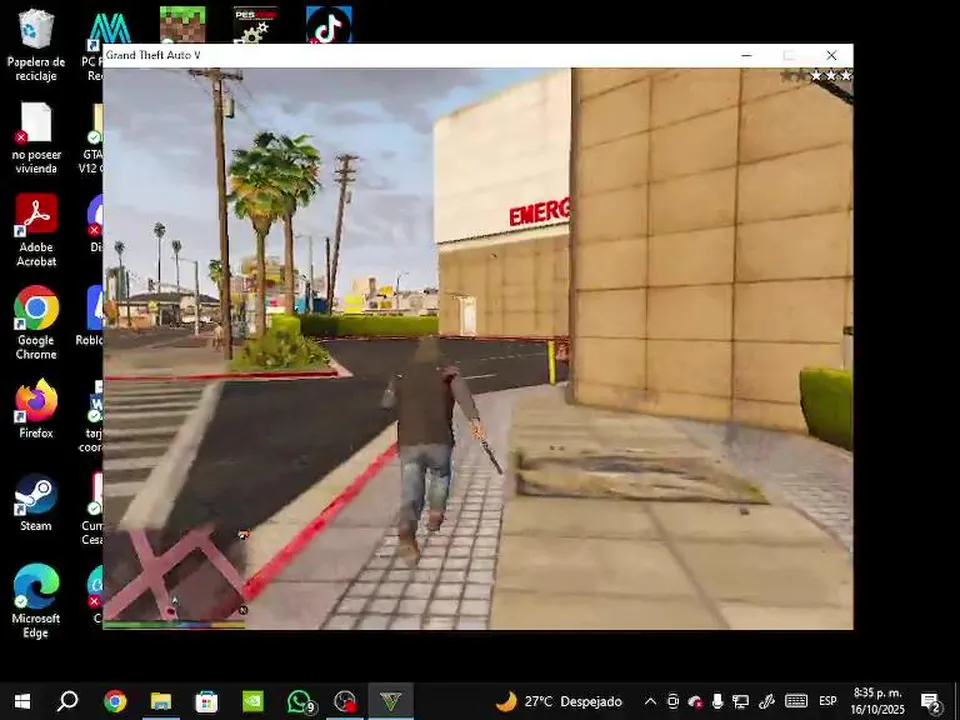
Task: Click the OneDrive cloud tray icon
Action: (x=695, y=702)
